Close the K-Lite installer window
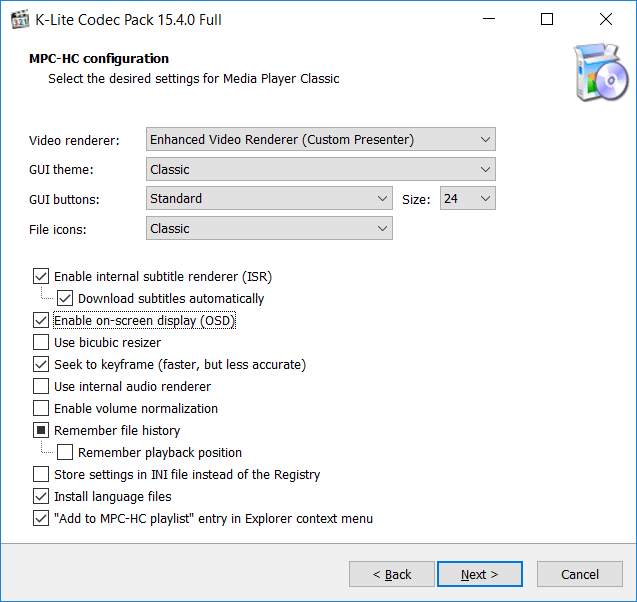Screen dimensions: 637x602 pos(606,19)
